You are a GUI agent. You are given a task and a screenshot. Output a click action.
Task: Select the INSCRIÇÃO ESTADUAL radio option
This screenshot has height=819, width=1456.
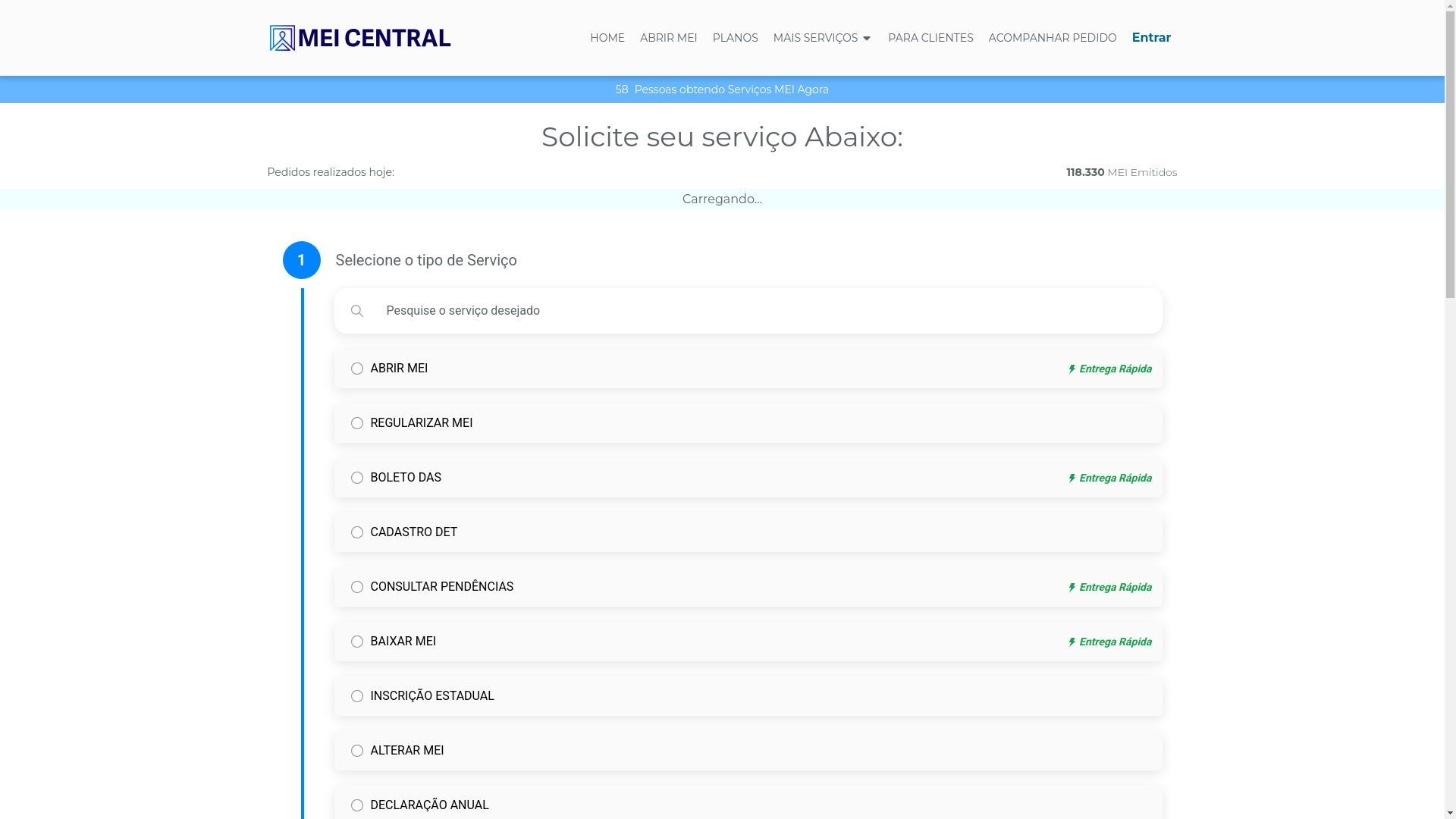[x=357, y=696]
